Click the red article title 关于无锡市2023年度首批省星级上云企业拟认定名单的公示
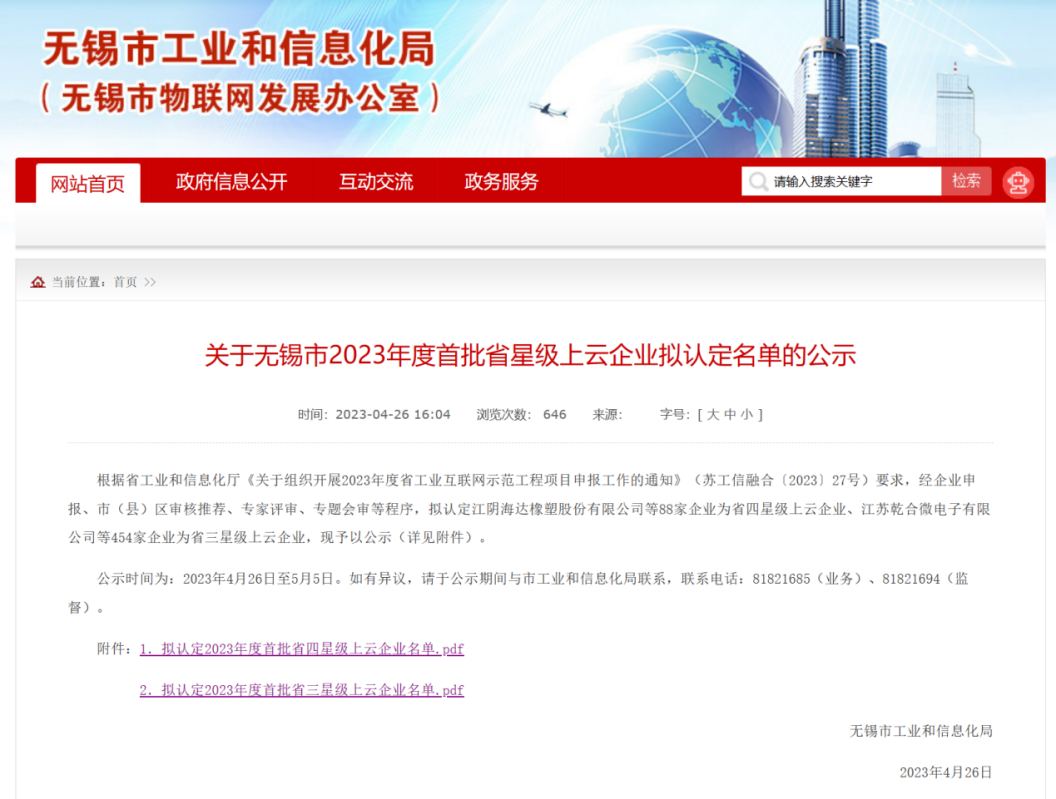 click(530, 355)
